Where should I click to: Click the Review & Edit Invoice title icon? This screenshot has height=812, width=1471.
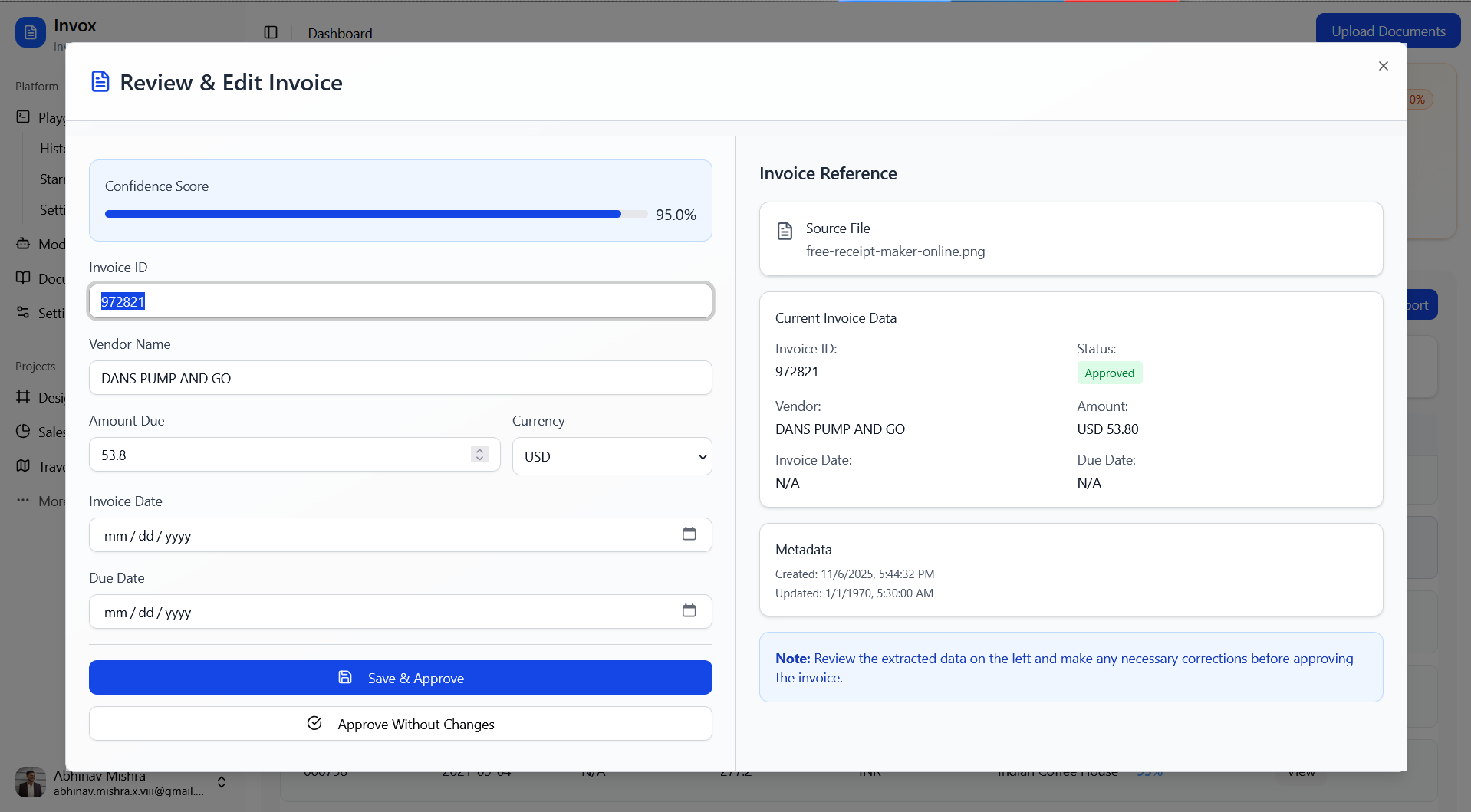(x=100, y=82)
